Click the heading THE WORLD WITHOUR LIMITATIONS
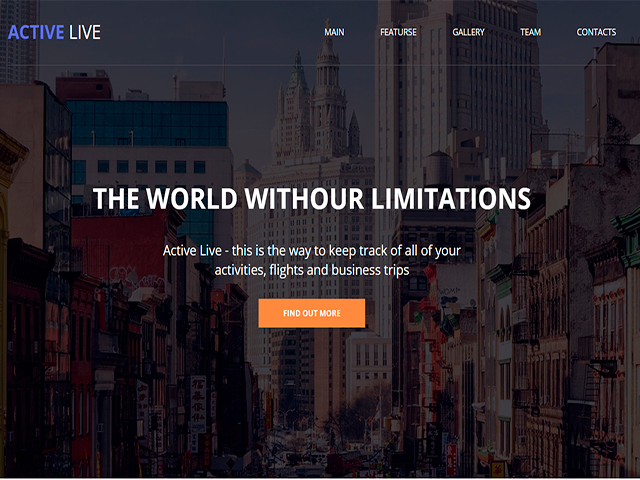This screenshot has width=640, height=480. click(312, 199)
